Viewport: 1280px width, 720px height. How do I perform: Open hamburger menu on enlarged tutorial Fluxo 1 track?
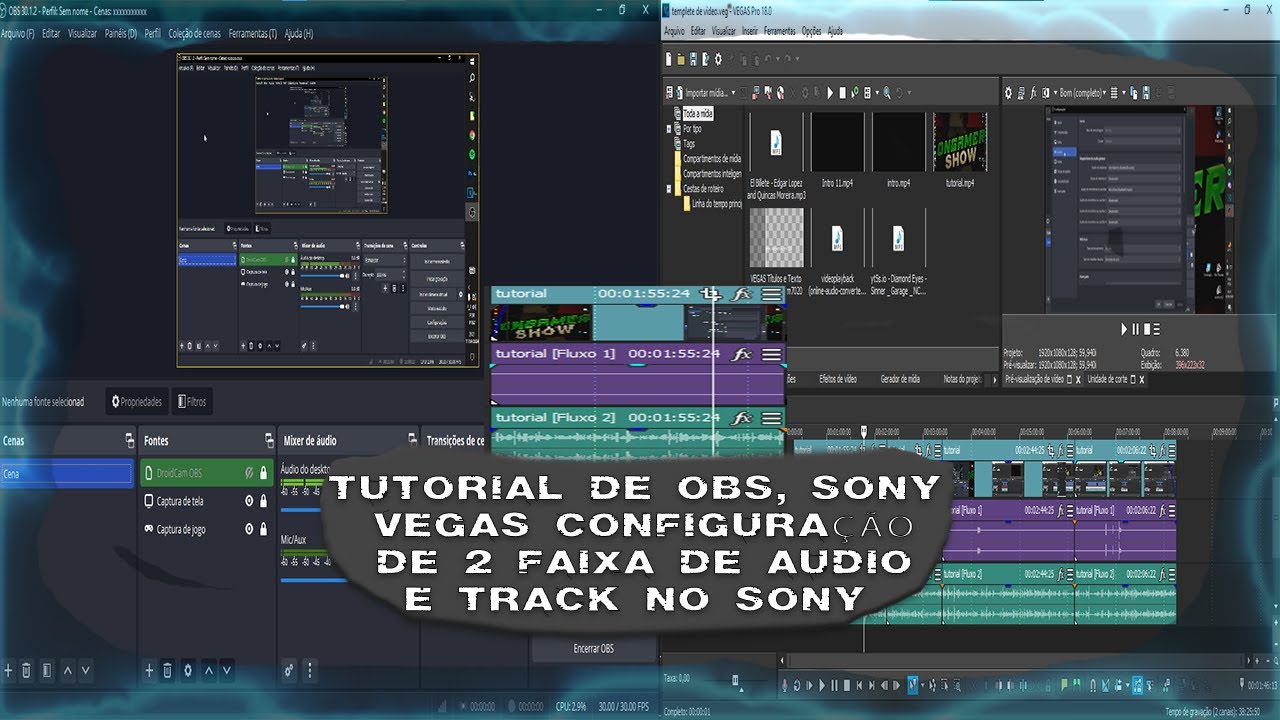coord(771,355)
